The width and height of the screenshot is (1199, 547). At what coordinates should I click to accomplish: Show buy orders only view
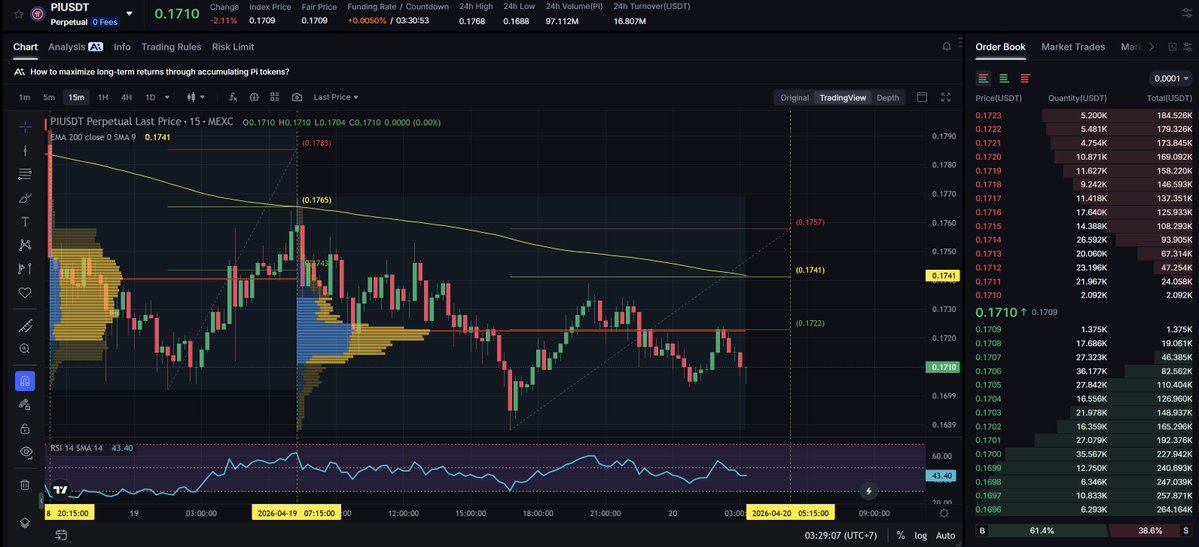1004,78
